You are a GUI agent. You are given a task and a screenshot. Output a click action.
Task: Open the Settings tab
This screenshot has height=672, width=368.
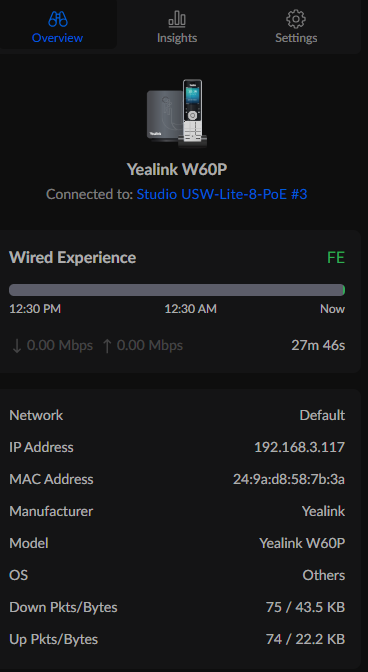click(x=296, y=24)
